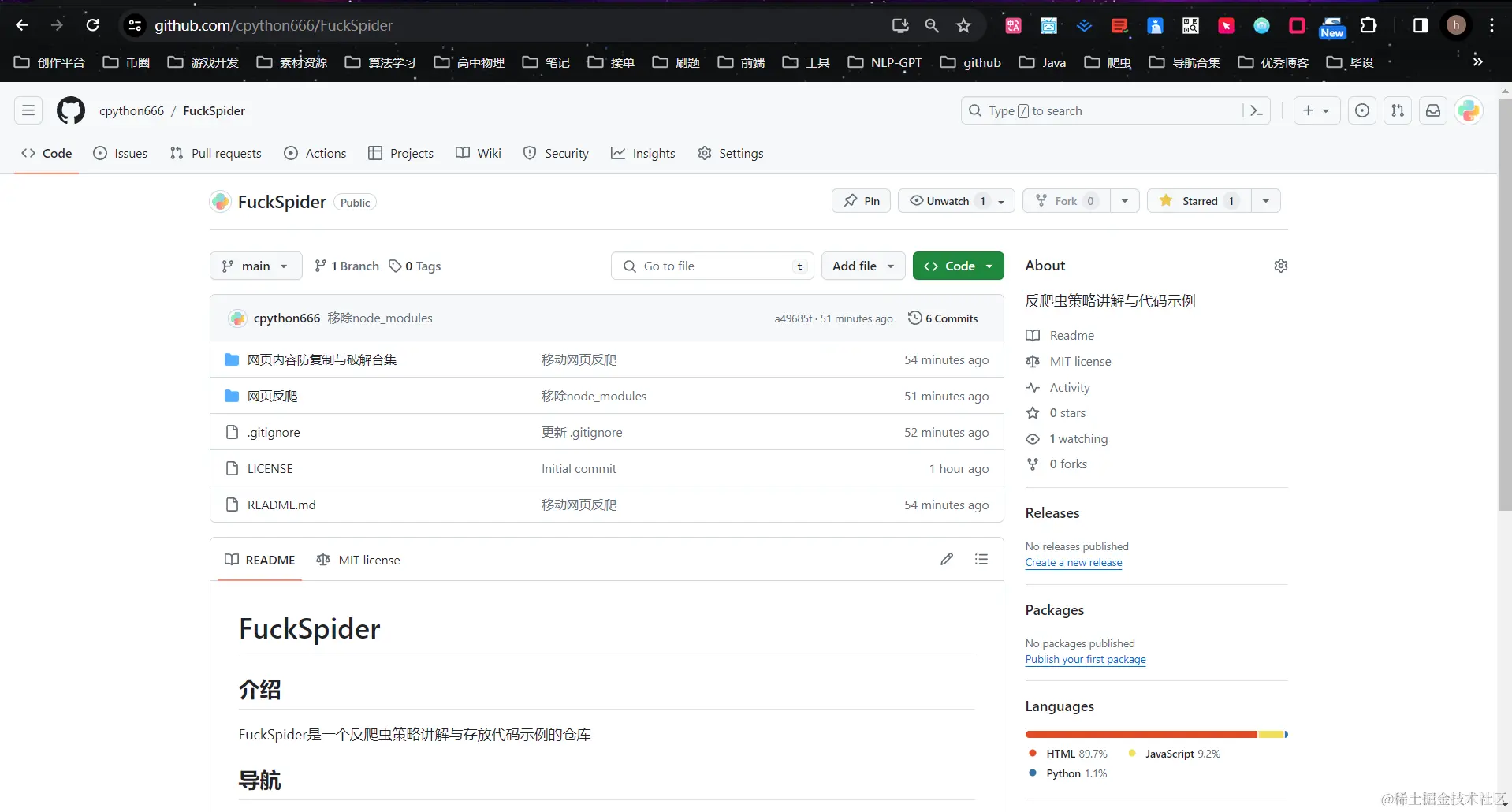
Task: Open the 网页反爬 folder
Action: click(273, 396)
